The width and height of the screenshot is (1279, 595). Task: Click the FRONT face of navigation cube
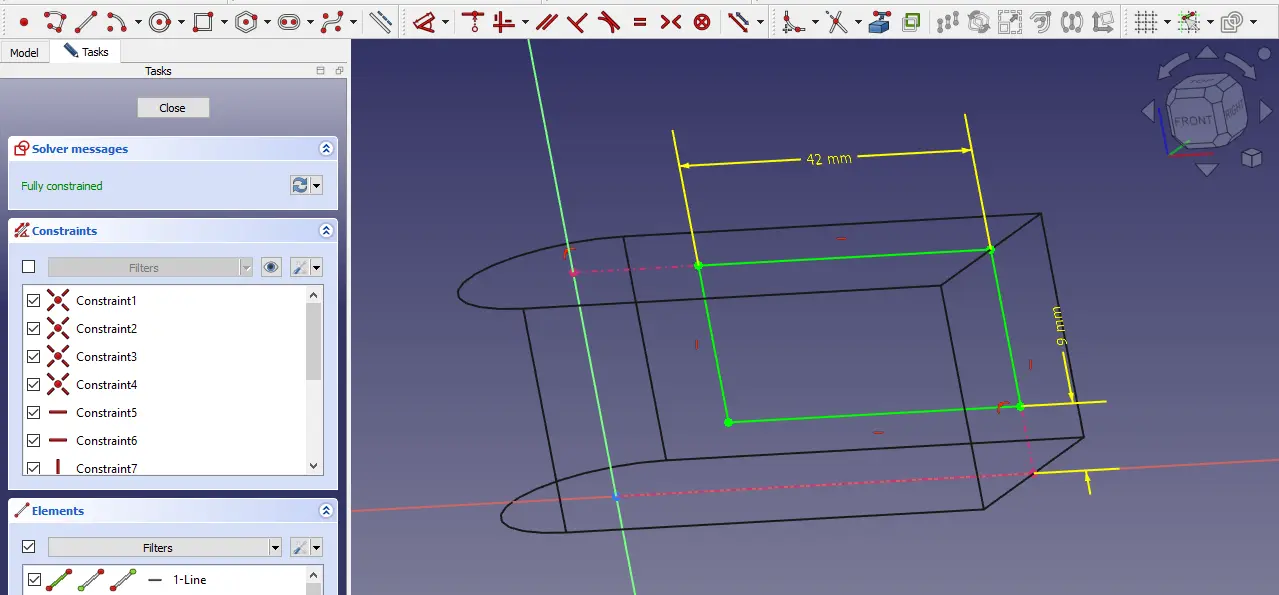(1192, 120)
